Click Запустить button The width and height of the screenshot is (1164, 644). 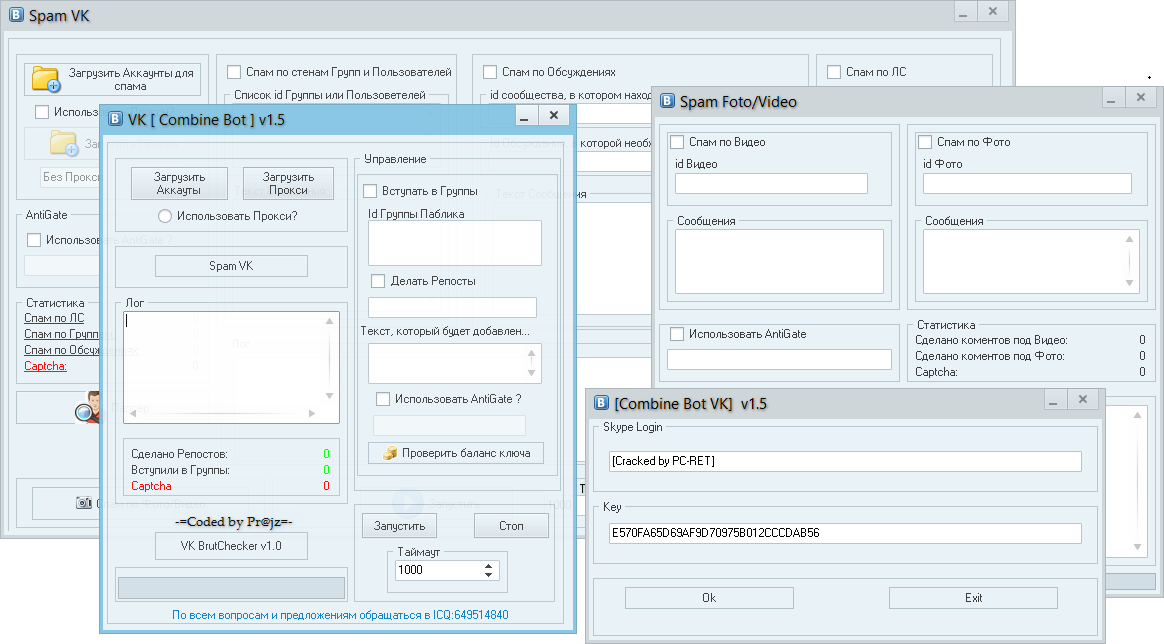(399, 525)
